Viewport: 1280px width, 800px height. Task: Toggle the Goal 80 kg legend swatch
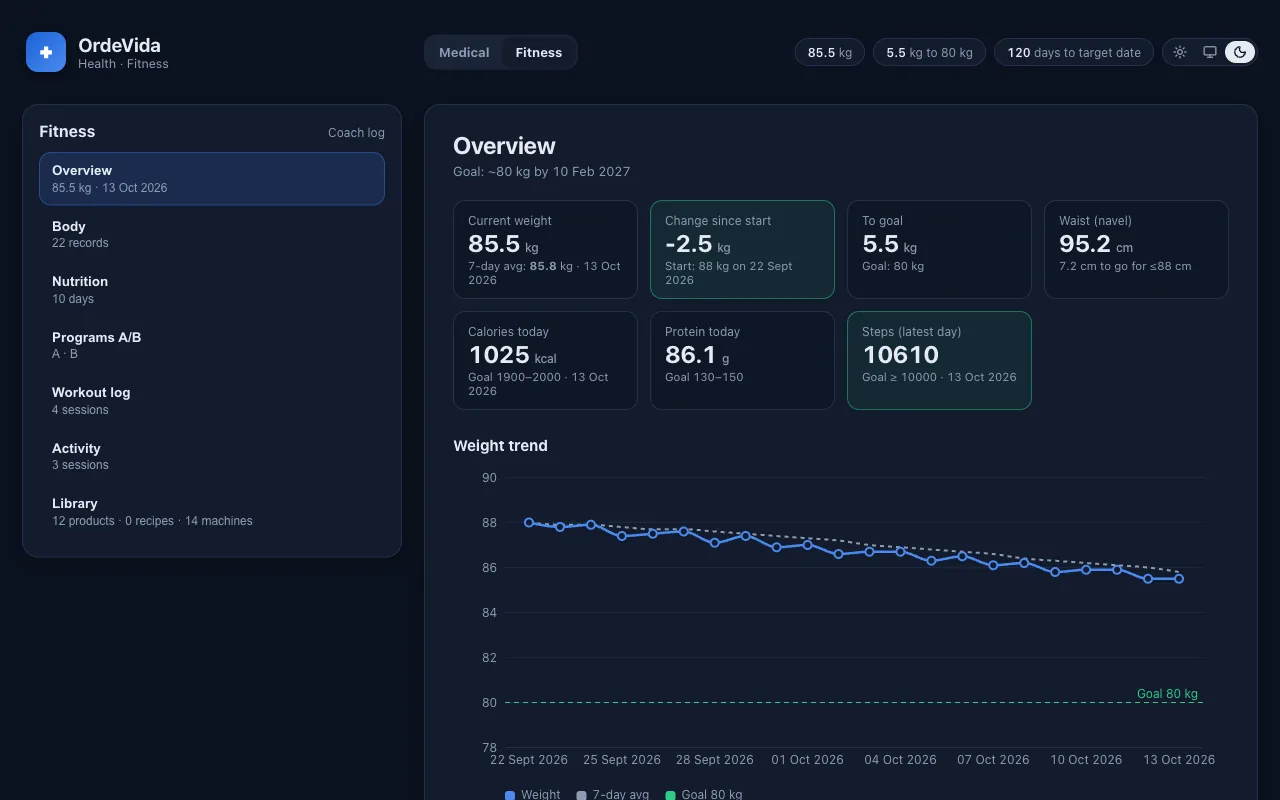(x=671, y=795)
